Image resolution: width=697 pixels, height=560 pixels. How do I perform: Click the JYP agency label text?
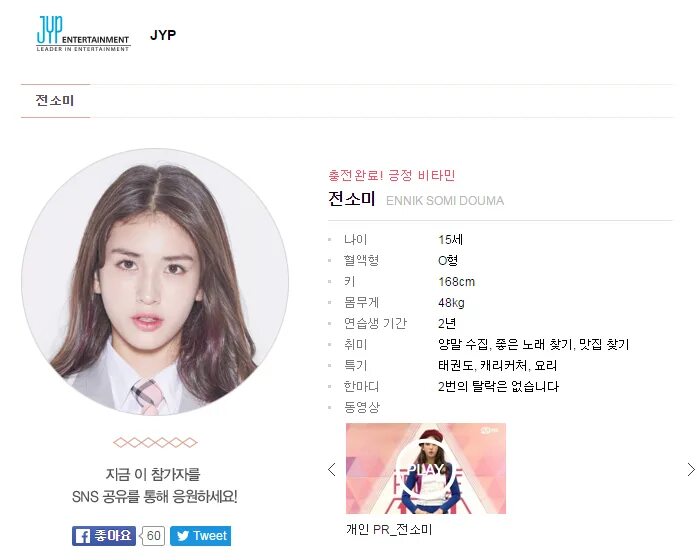(x=163, y=35)
